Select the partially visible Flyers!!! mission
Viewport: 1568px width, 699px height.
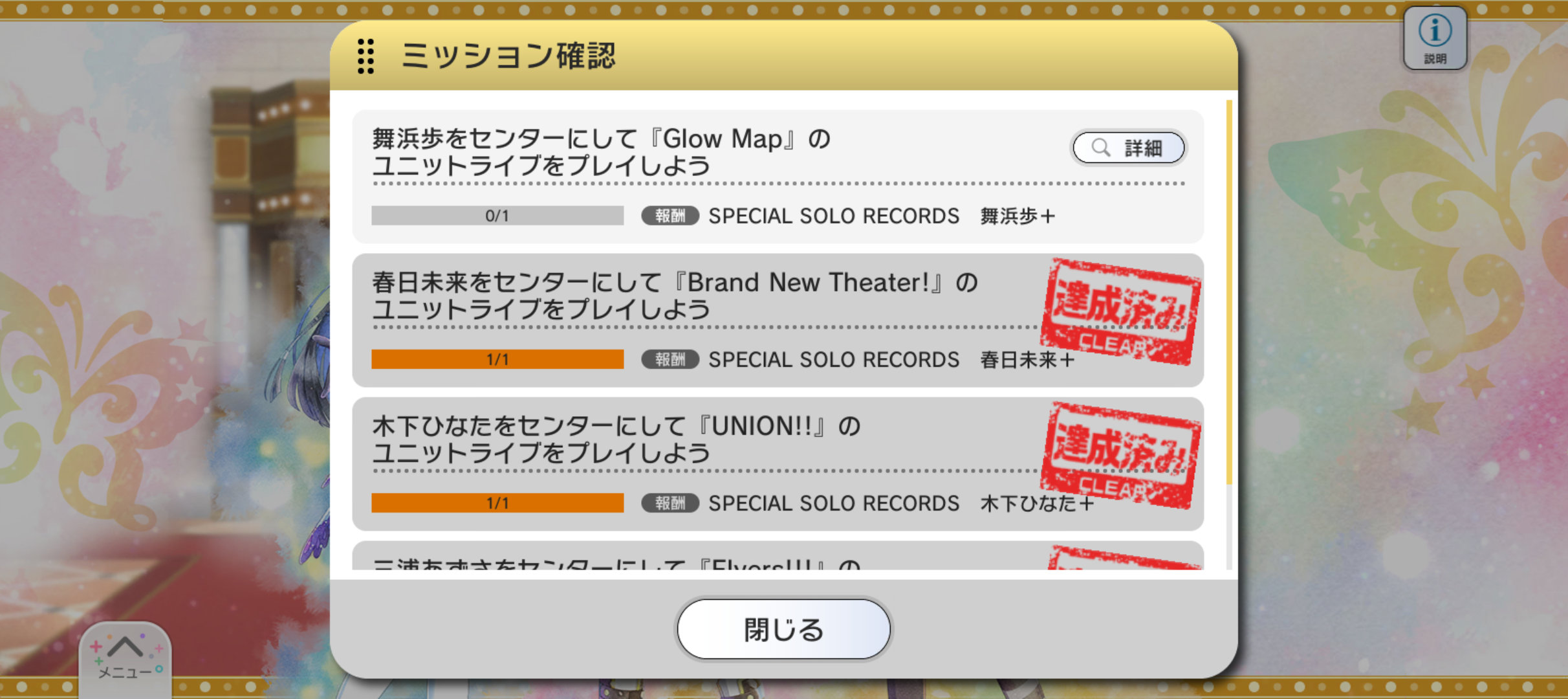[778, 556]
